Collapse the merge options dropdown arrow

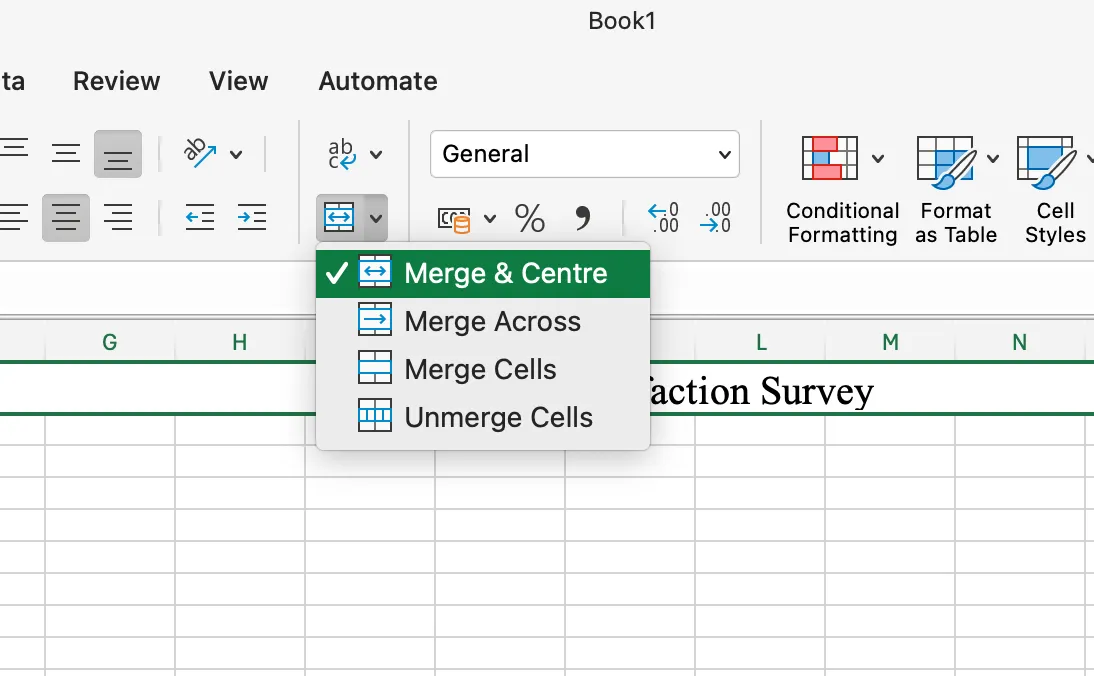375,218
